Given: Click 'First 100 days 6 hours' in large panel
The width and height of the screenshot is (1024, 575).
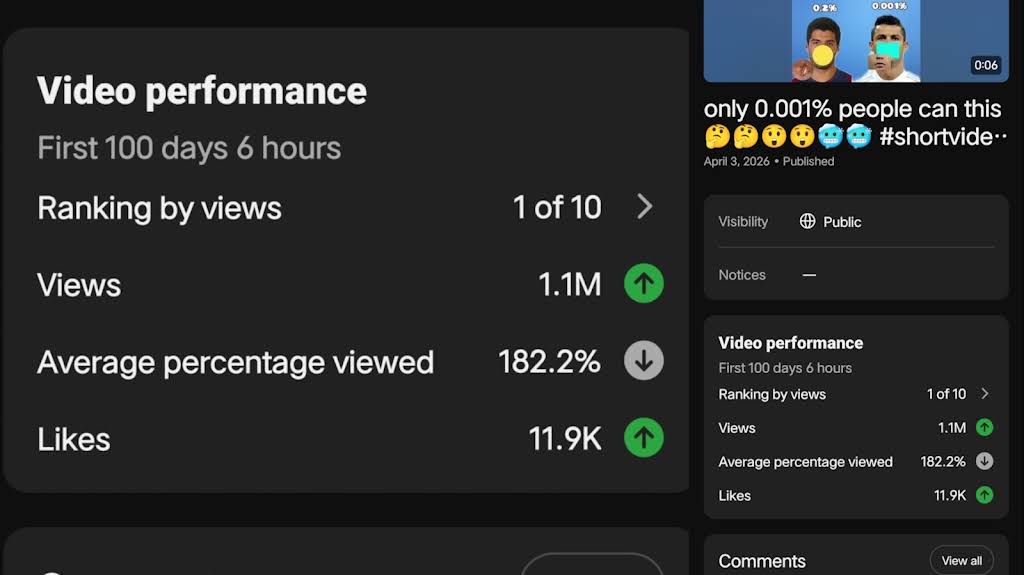Looking at the screenshot, I should point(189,148).
